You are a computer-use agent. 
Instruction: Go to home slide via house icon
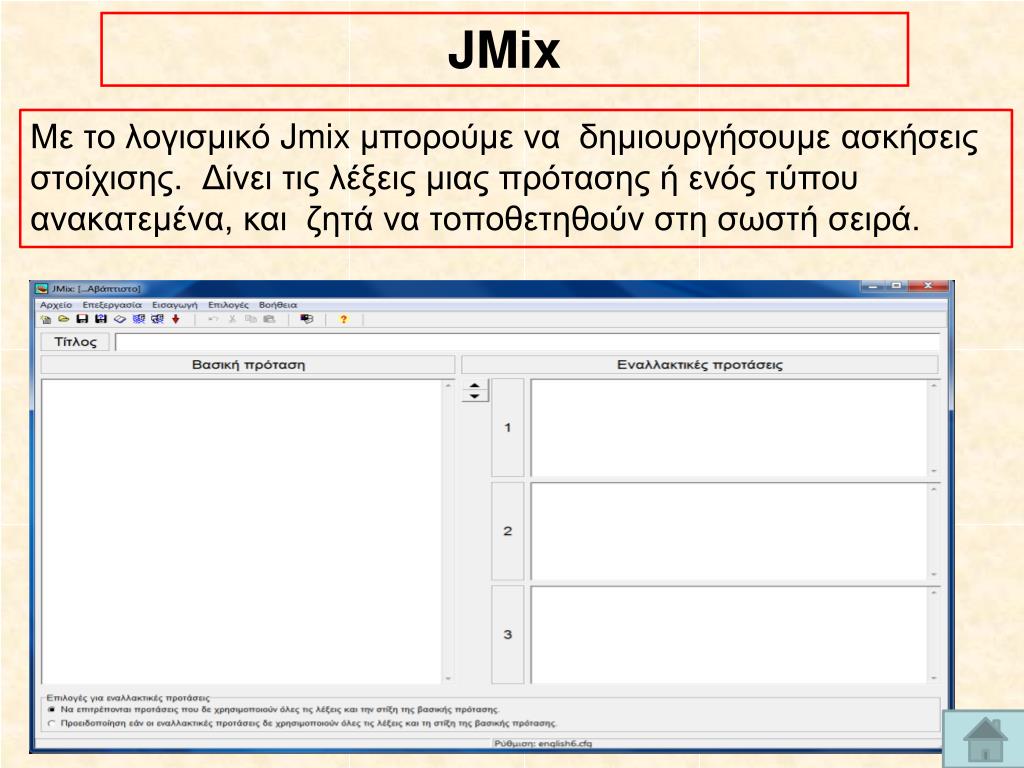point(985,739)
